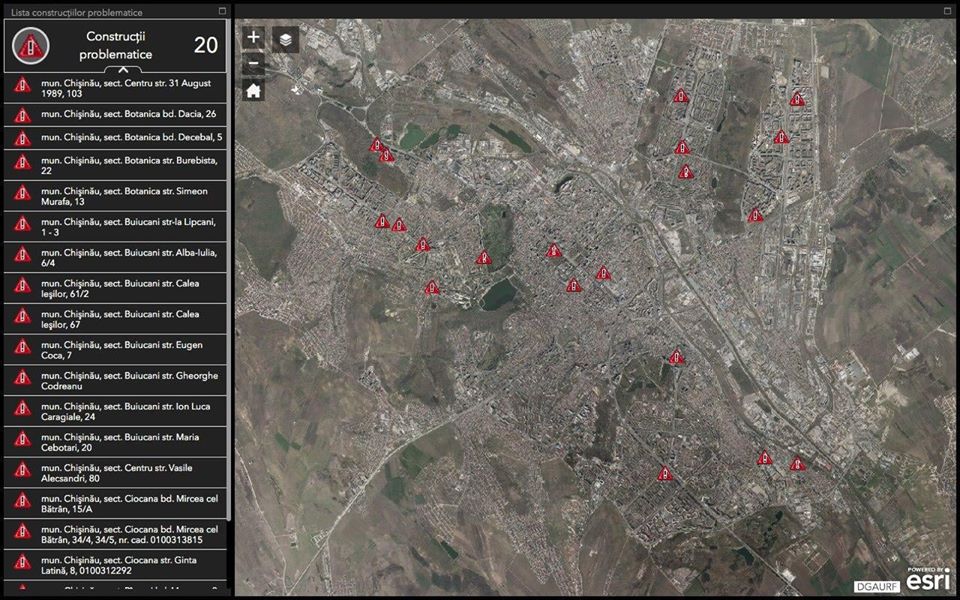Open the map layers list
960x600 pixels.
click(x=286, y=40)
